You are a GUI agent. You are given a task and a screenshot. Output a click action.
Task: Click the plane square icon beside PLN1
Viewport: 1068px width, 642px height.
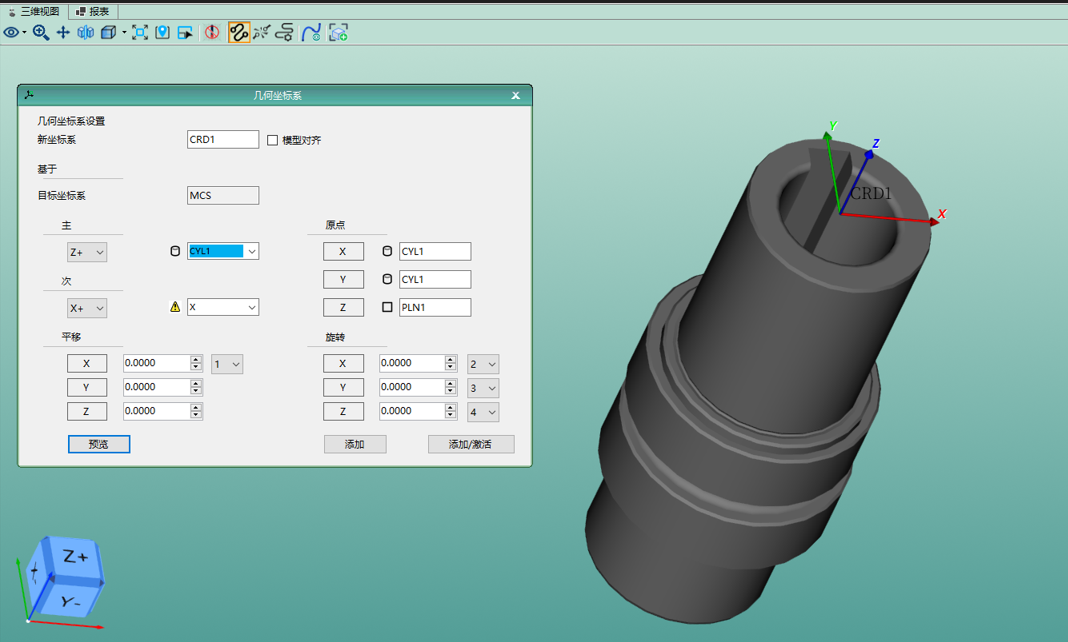click(x=387, y=307)
